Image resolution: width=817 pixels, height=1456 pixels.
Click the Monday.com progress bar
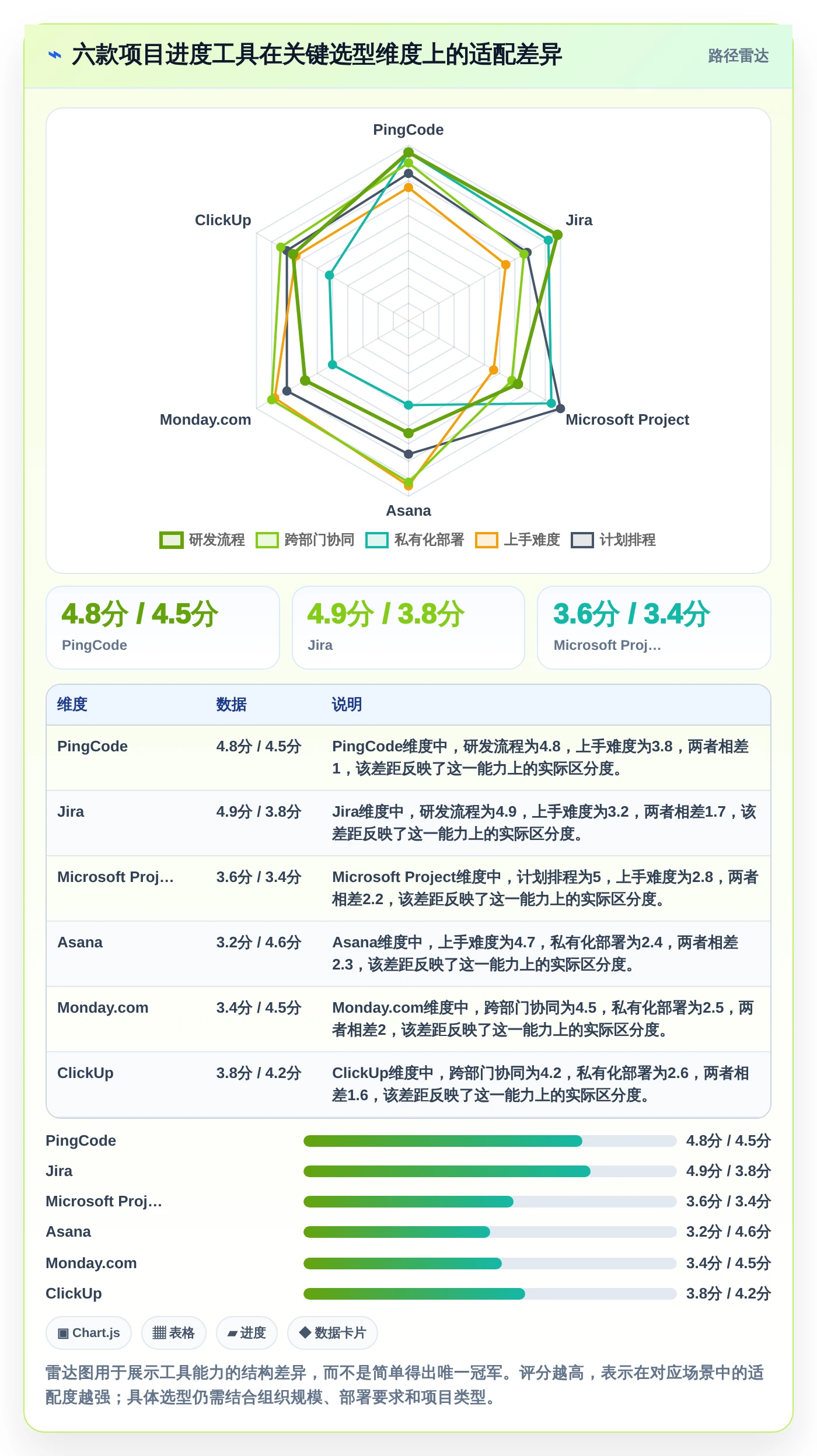[x=490, y=1263]
